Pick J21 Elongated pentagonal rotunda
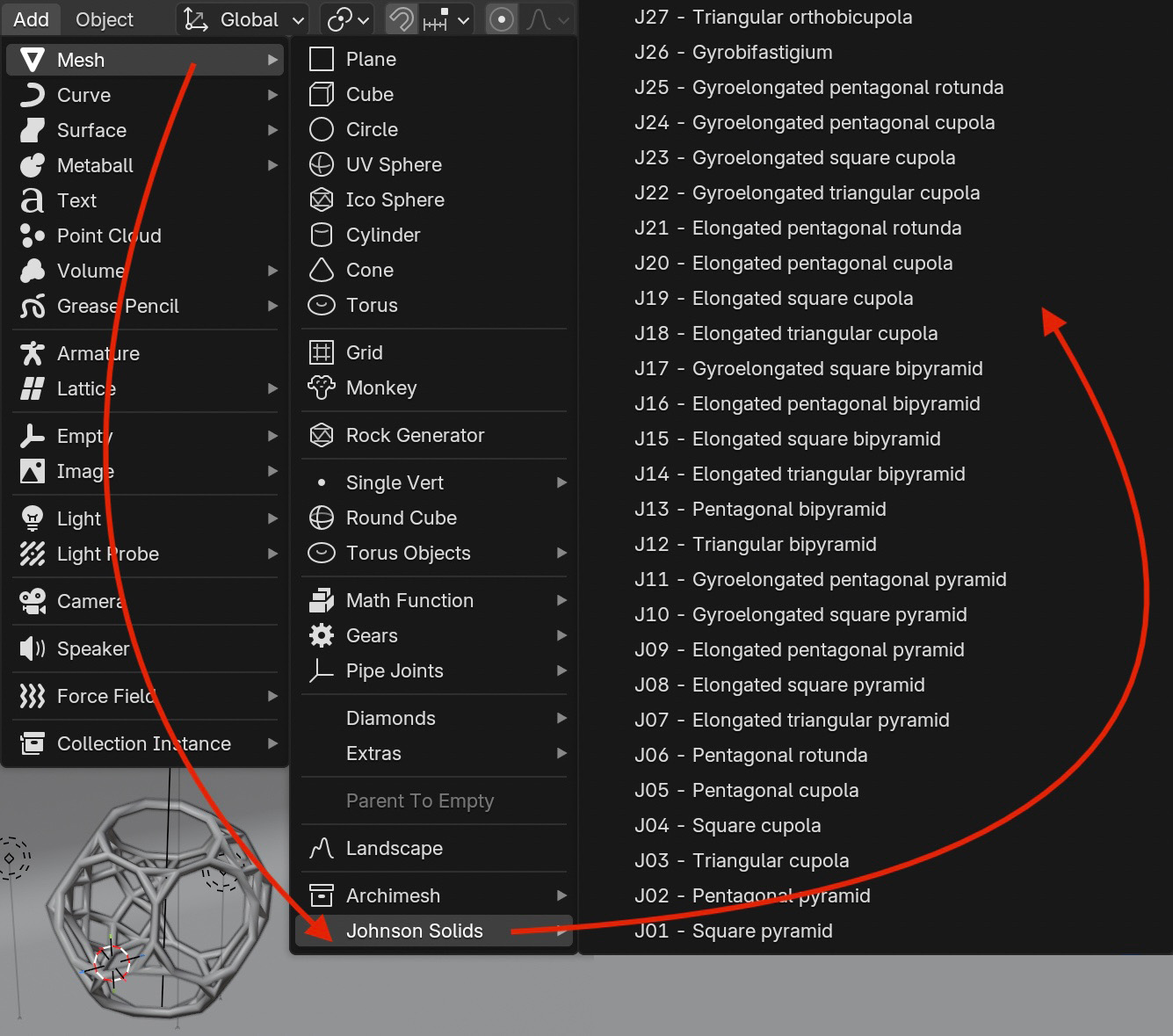 (x=798, y=228)
